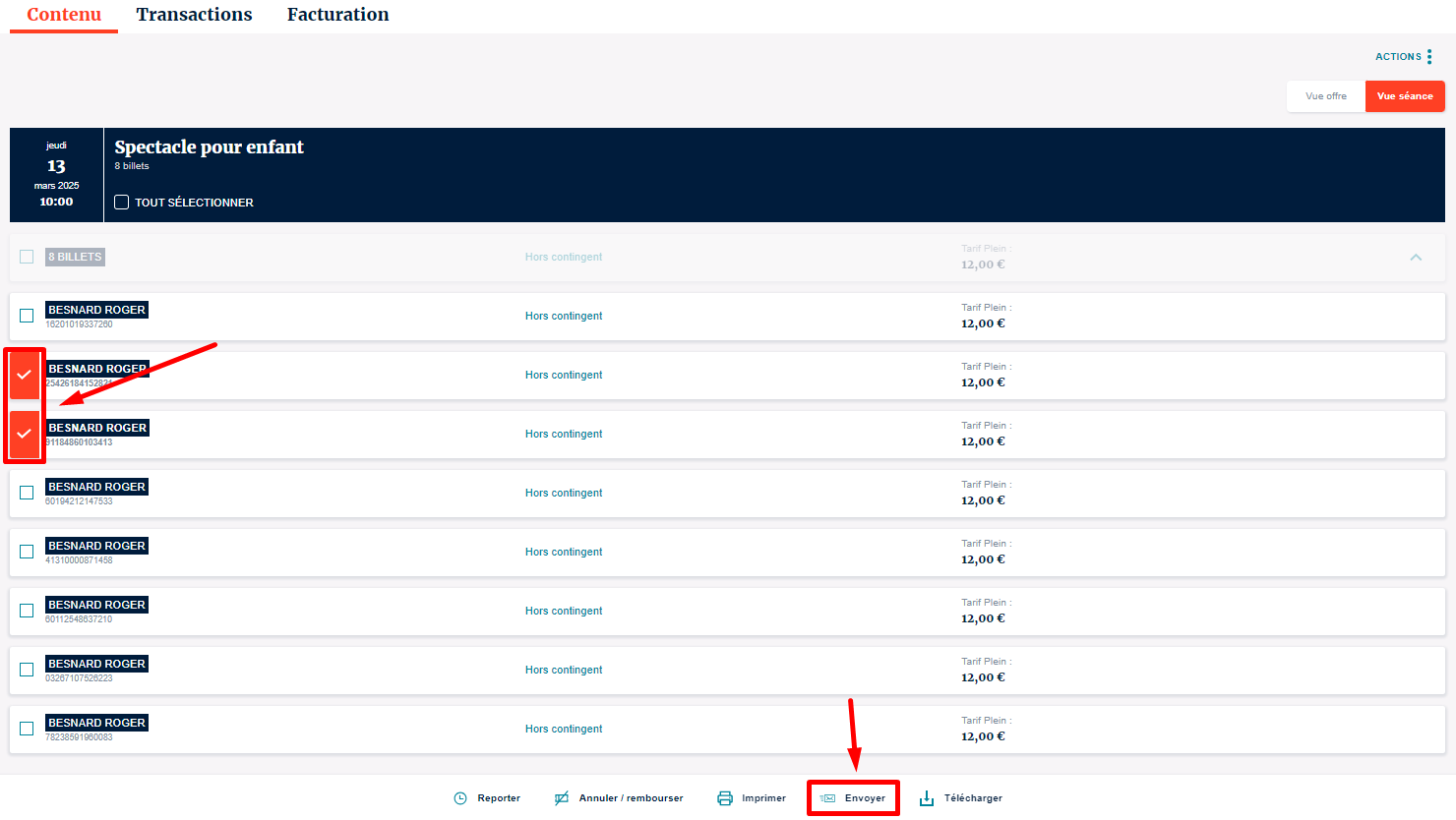Select ticket 60194212147533 checkbox

(27, 493)
